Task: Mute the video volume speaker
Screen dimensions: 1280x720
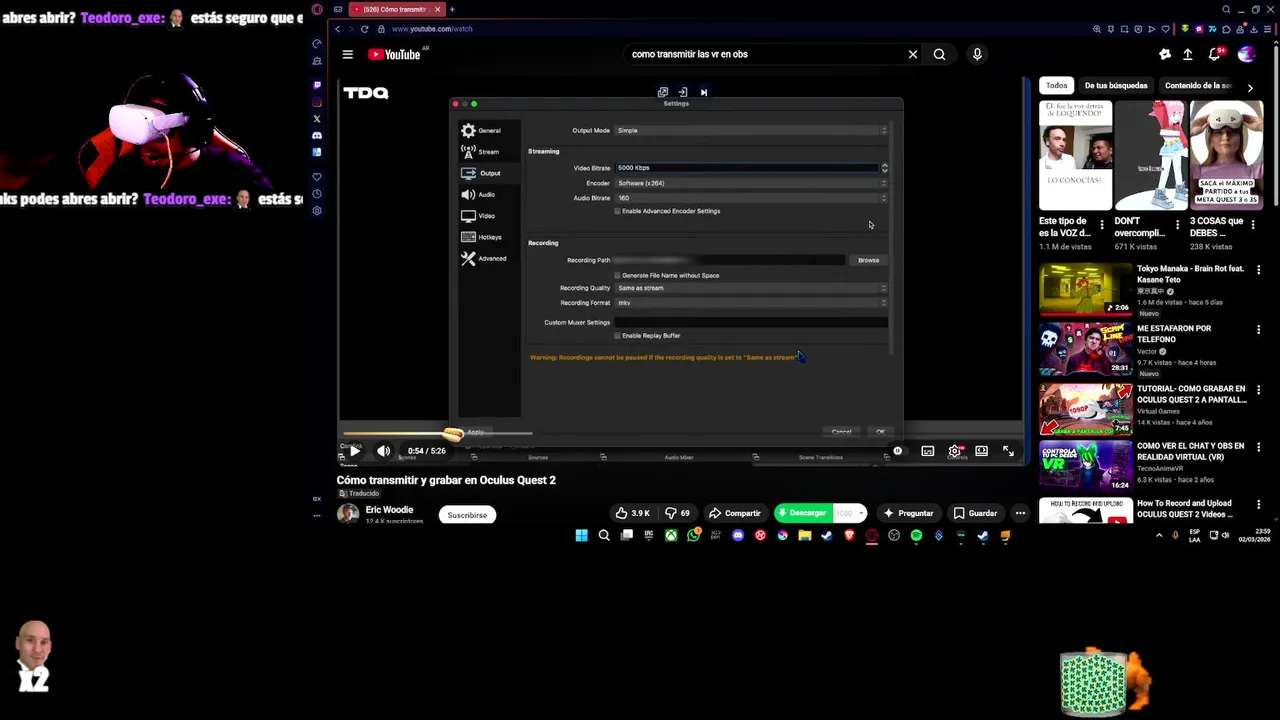Action: pyautogui.click(x=383, y=451)
